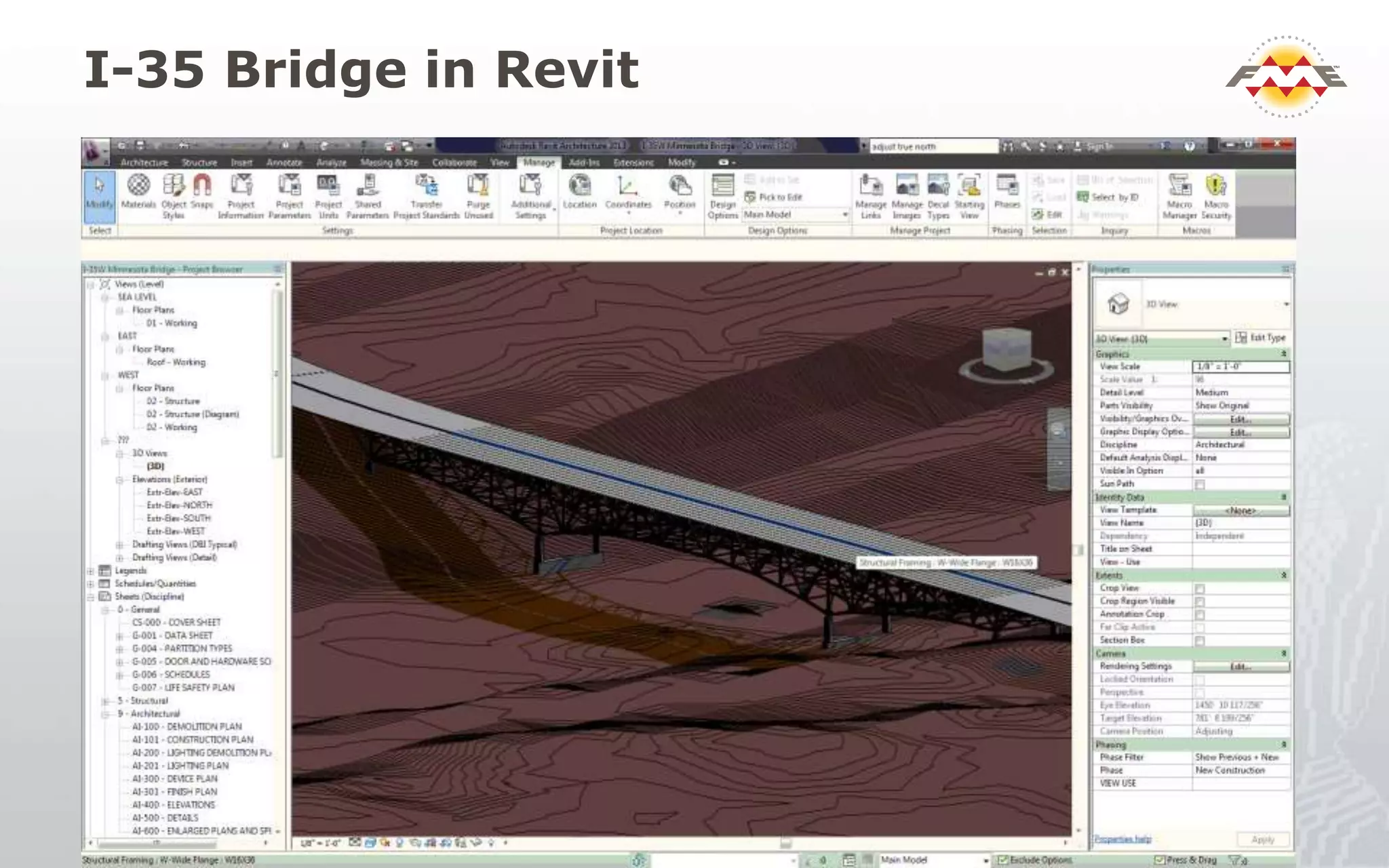This screenshot has width=1389, height=868.
Task: Open Object Styles settings
Action: [x=174, y=197]
